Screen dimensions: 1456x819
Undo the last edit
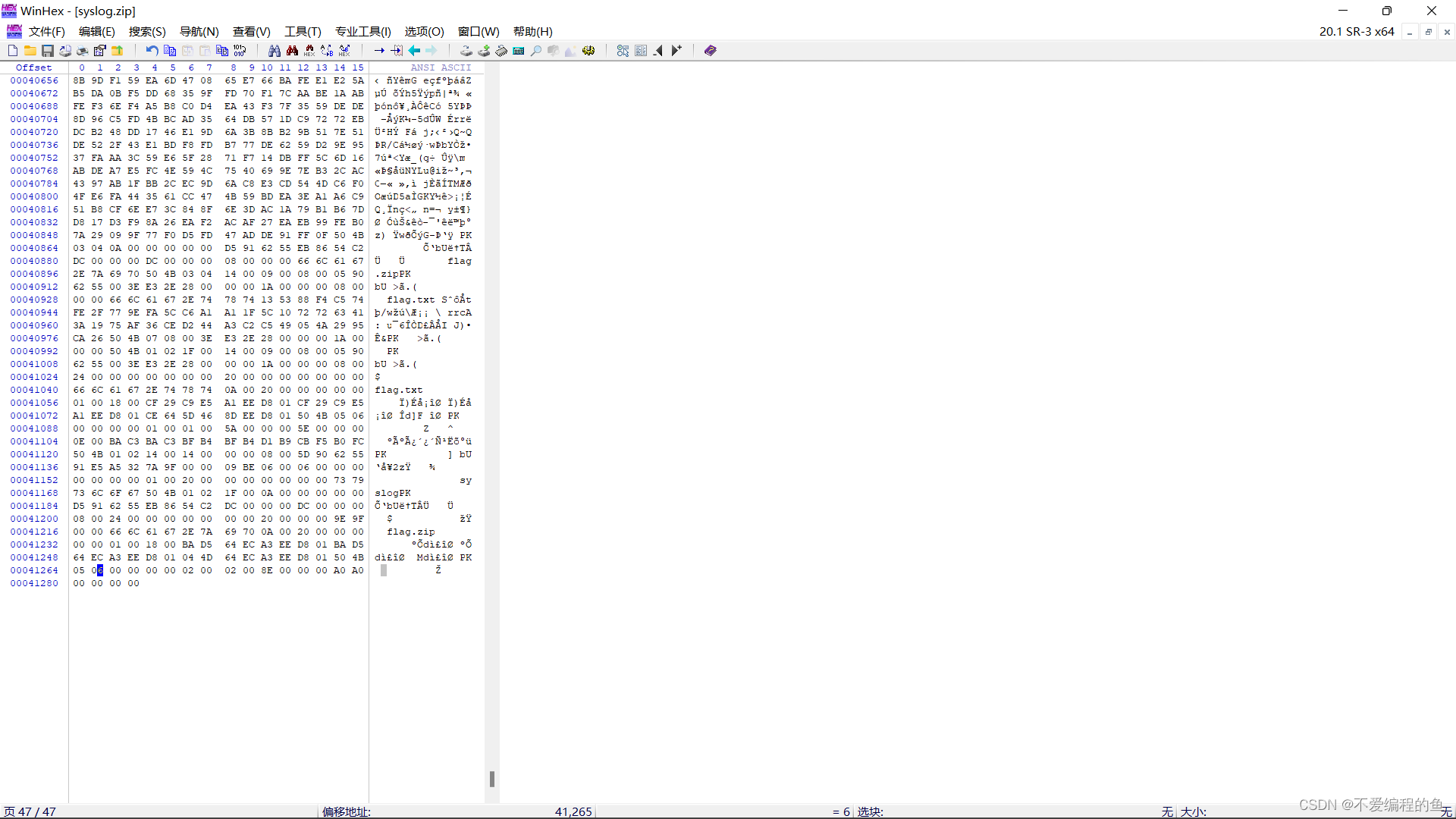[x=151, y=50]
